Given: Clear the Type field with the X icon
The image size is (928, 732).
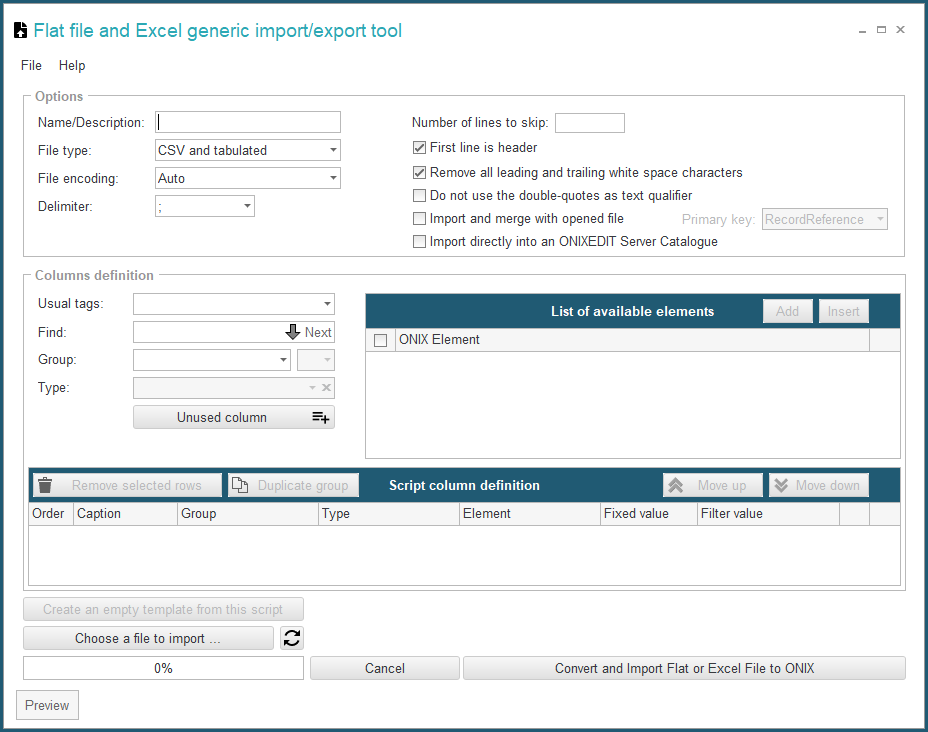Looking at the screenshot, I should [326, 388].
